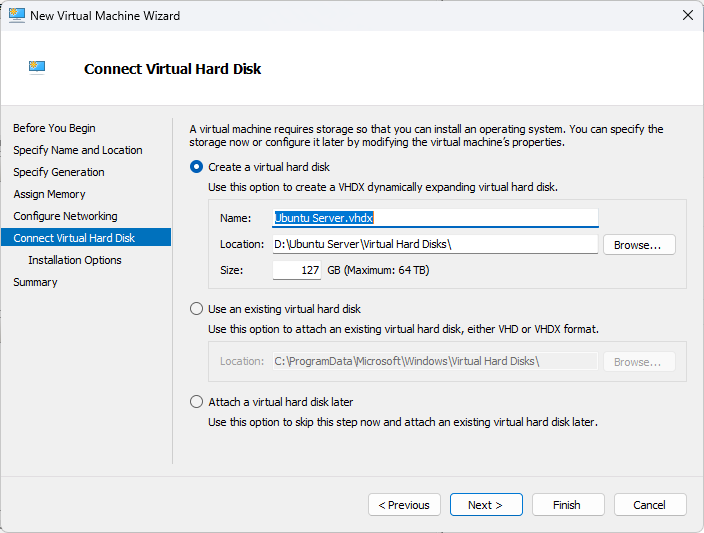
Task: Click the disk Size field
Action: pos(297,270)
